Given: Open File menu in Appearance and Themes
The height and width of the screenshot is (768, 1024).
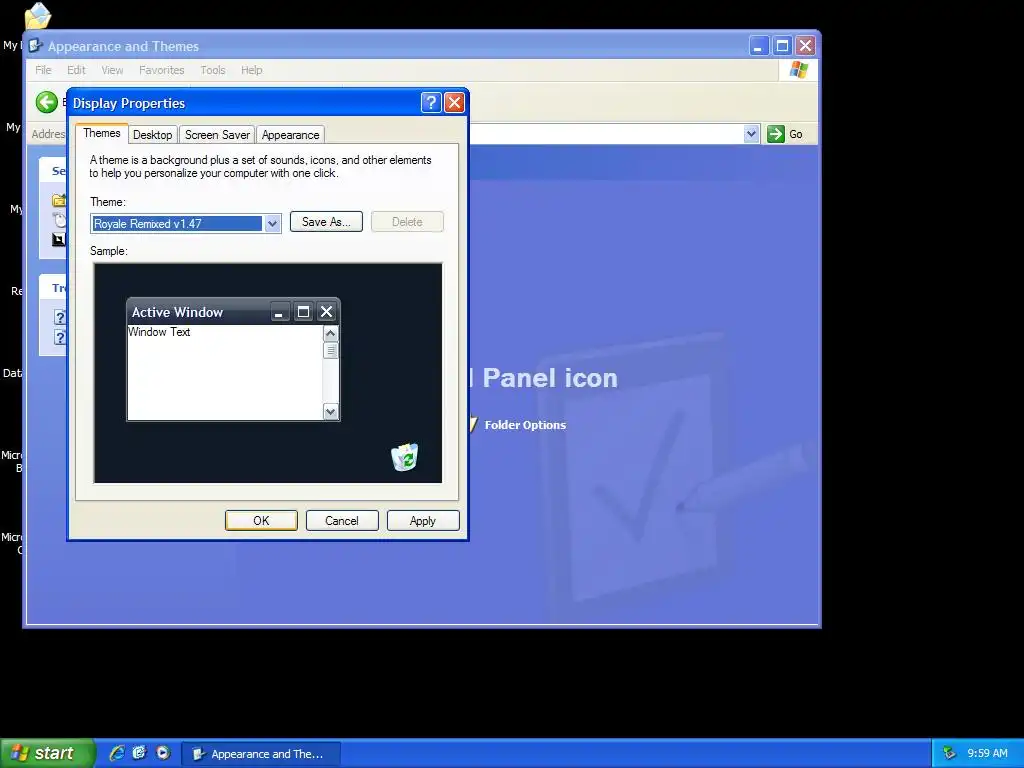Looking at the screenshot, I should pos(43,70).
